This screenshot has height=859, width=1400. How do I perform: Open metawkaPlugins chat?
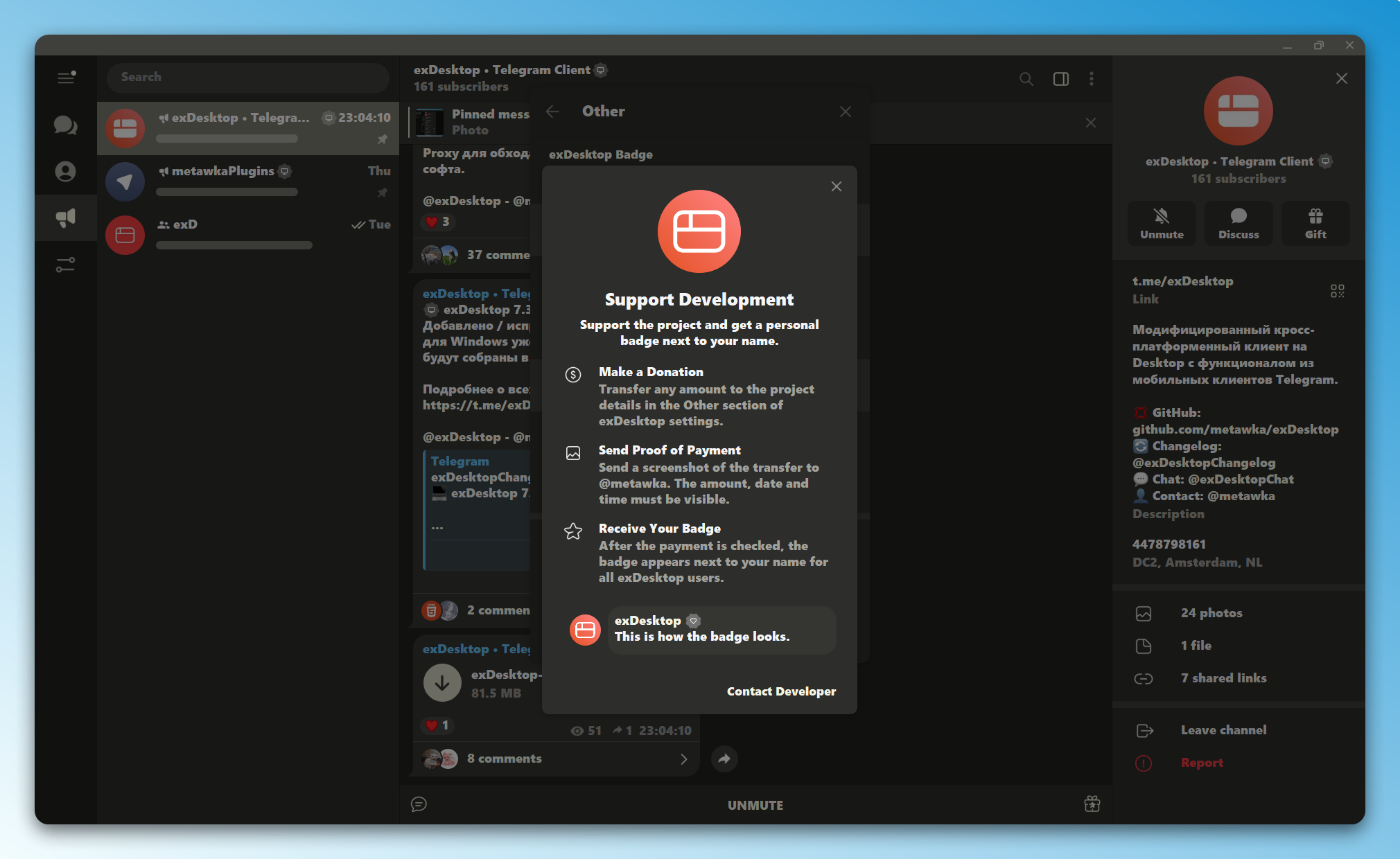click(x=248, y=181)
